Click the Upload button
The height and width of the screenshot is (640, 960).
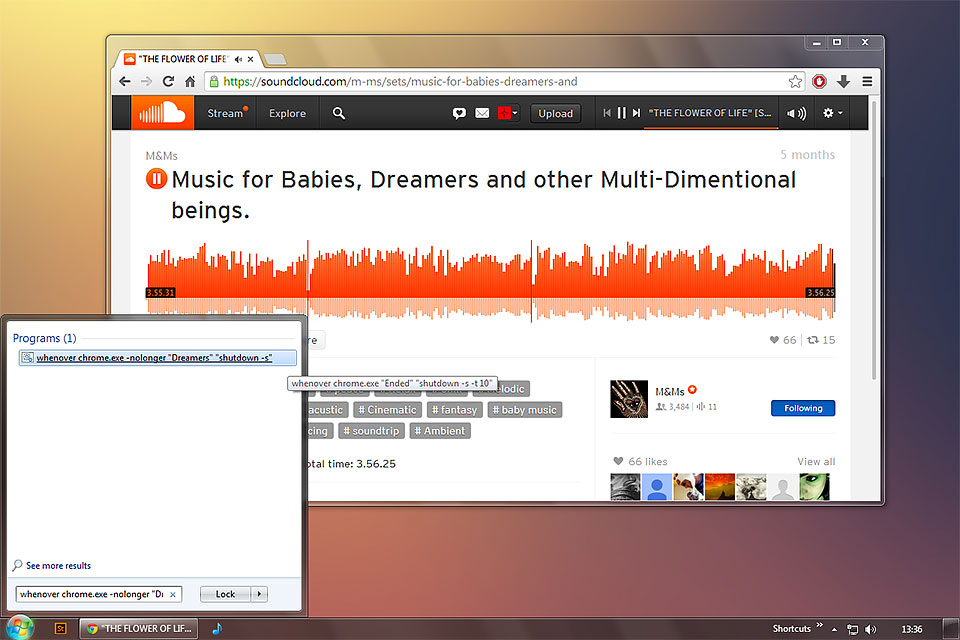555,113
